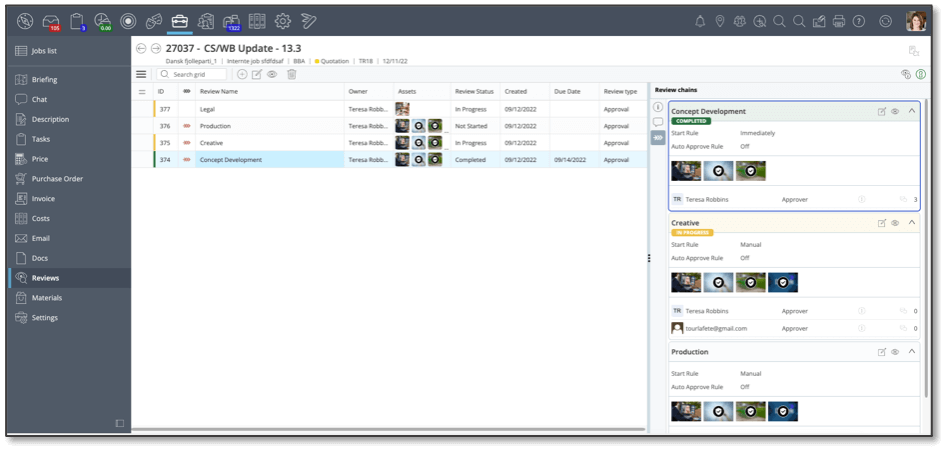Click the trash delete icon in grid toolbar
This screenshot has height=452, width=947.
click(x=292, y=74)
